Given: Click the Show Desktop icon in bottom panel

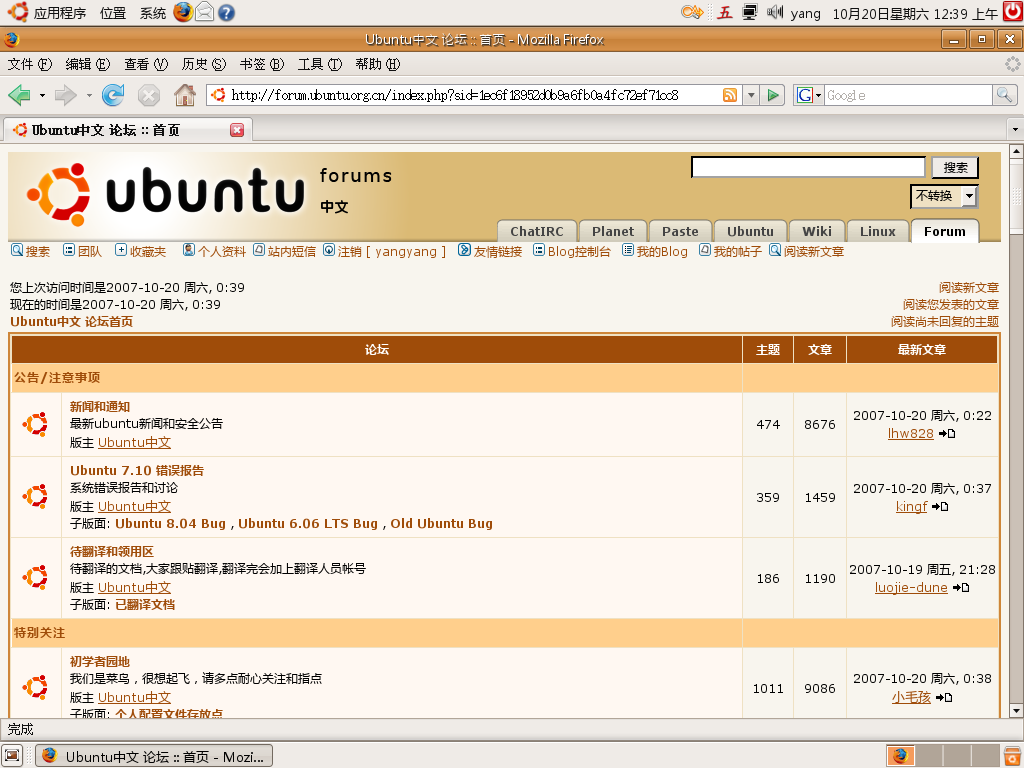Looking at the screenshot, I should [x=12, y=756].
